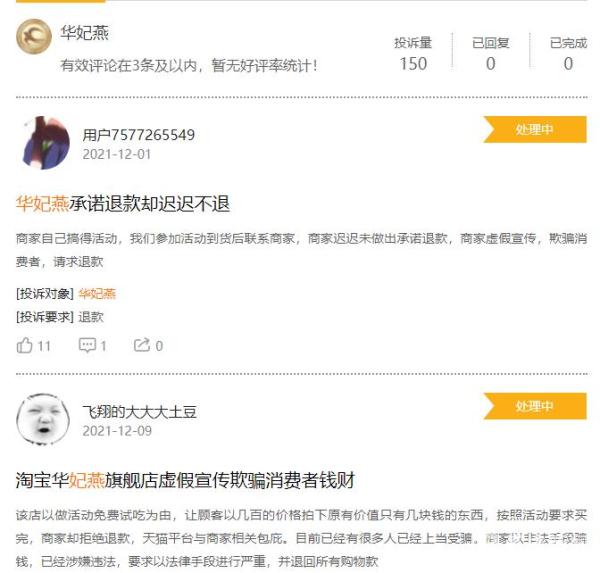View avatar of 用户7577265549
The image size is (600, 573).
click(44, 143)
